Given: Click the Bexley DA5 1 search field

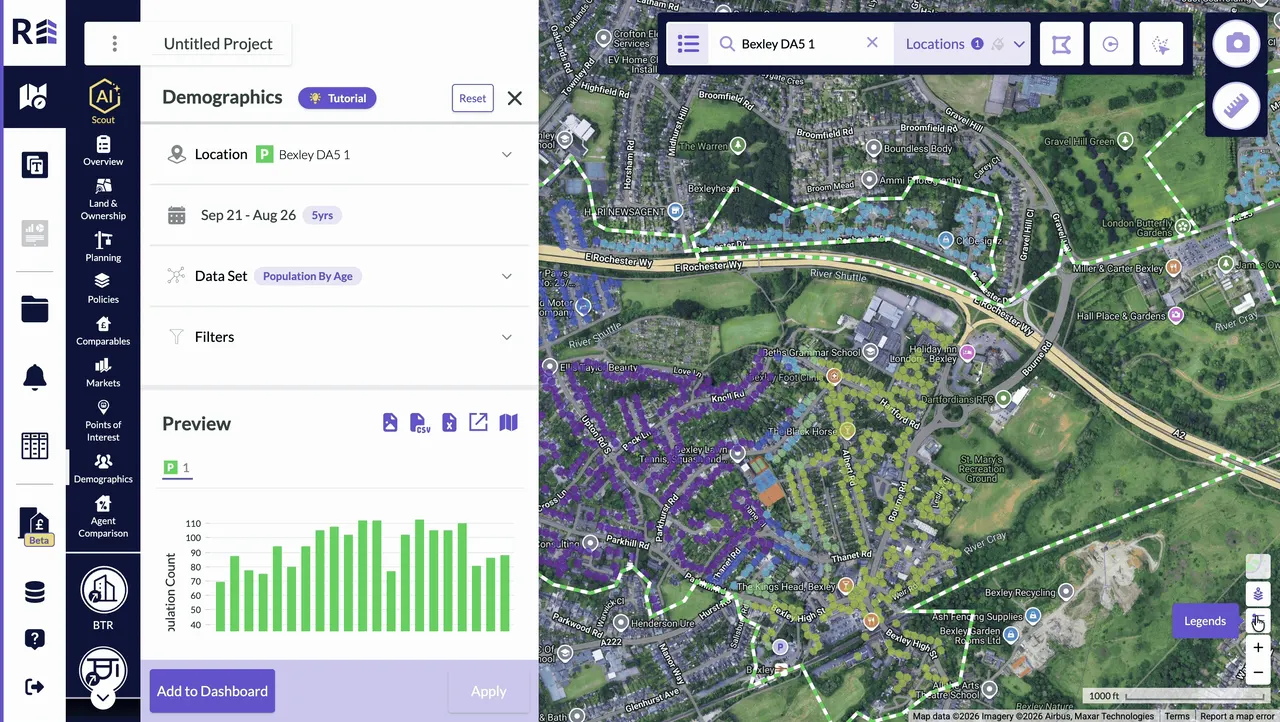Looking at the screenshot, I should point(798,44).
